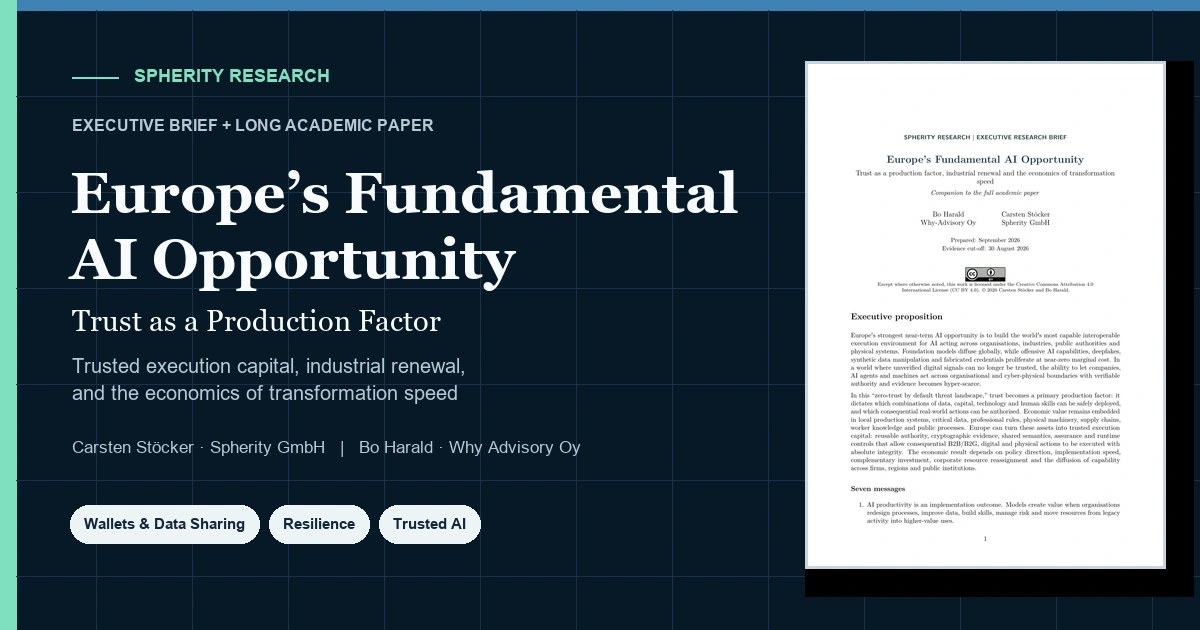The height and width of the screenshot is (630, 1200).
Task: Select the SPHERITY RESEARCH header label
Action: point(231,76)
